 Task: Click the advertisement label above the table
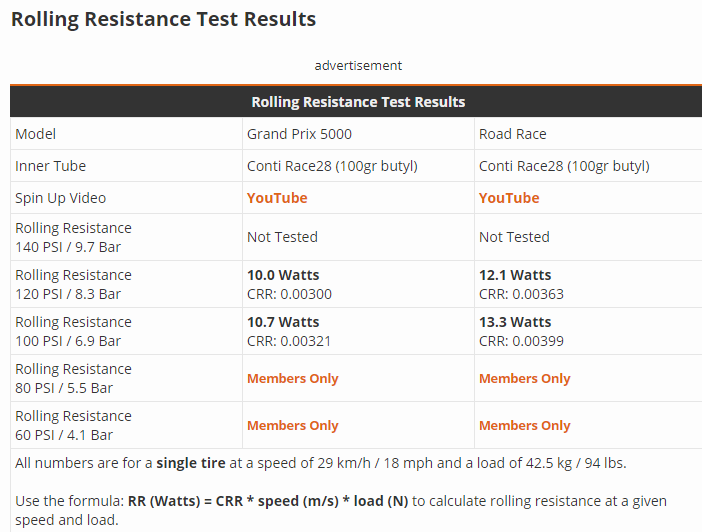click(358, 66)
